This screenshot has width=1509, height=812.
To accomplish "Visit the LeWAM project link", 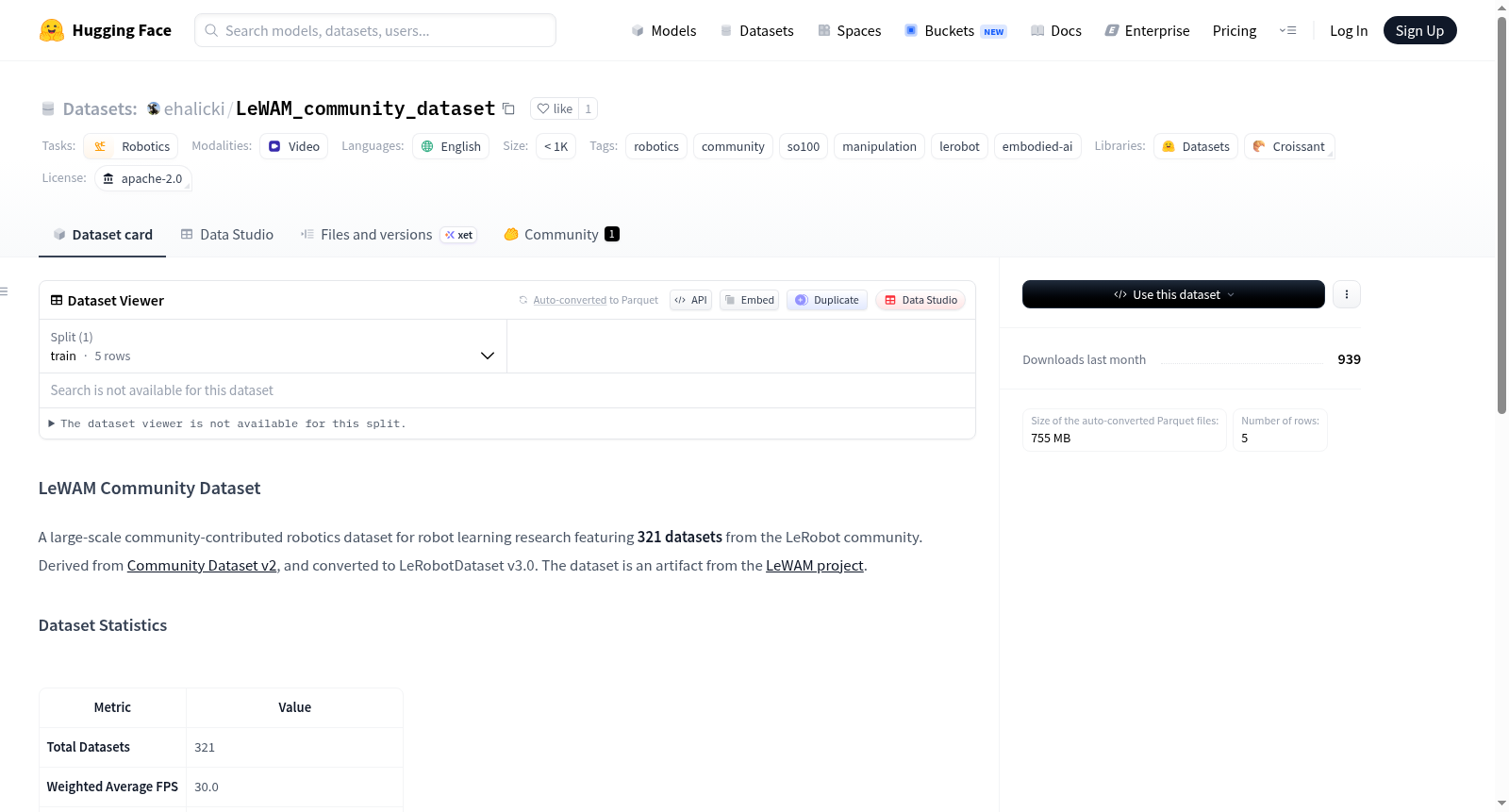I will (x=815, y=565).
